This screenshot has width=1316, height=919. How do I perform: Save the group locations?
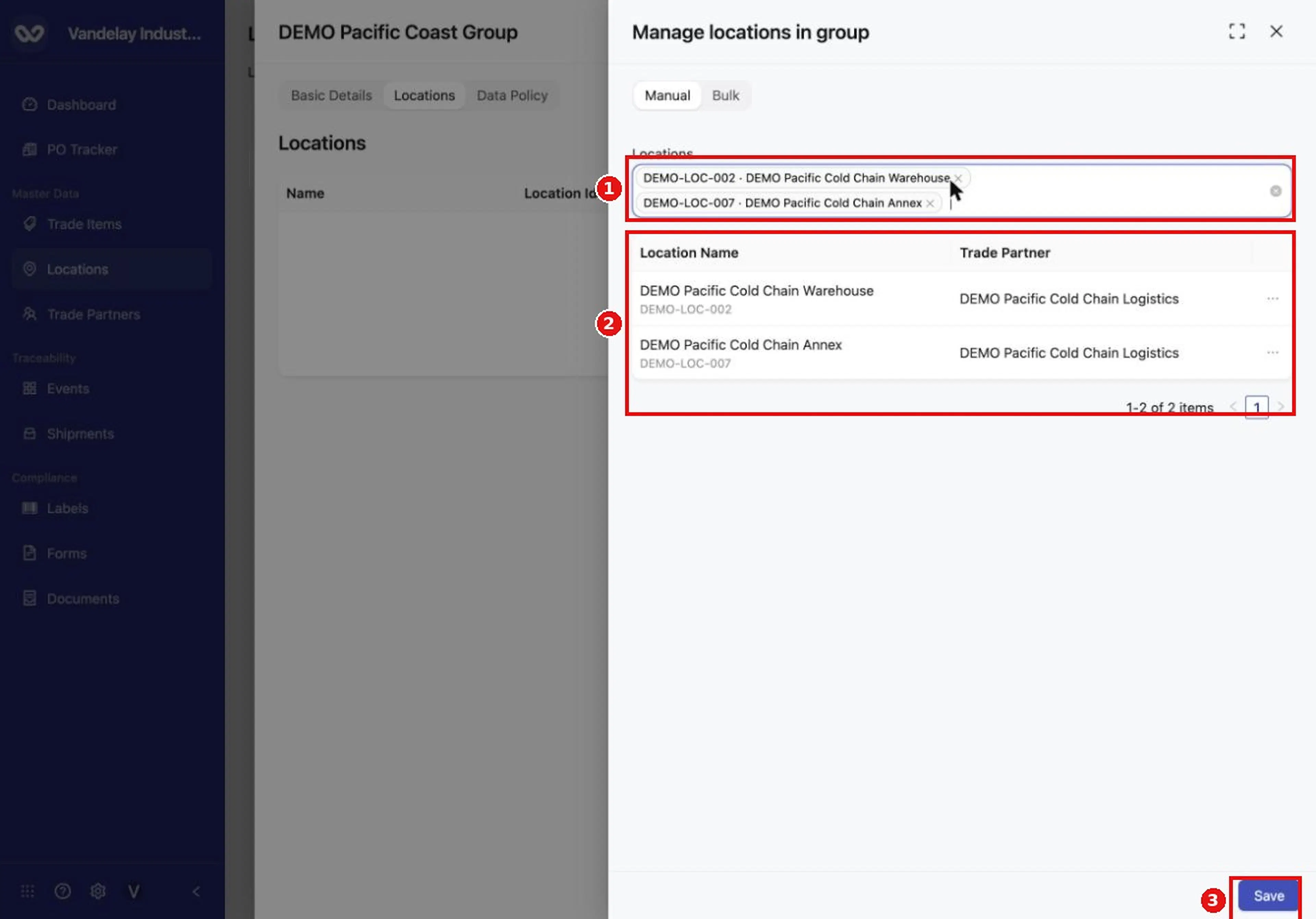pos(1268,895)
